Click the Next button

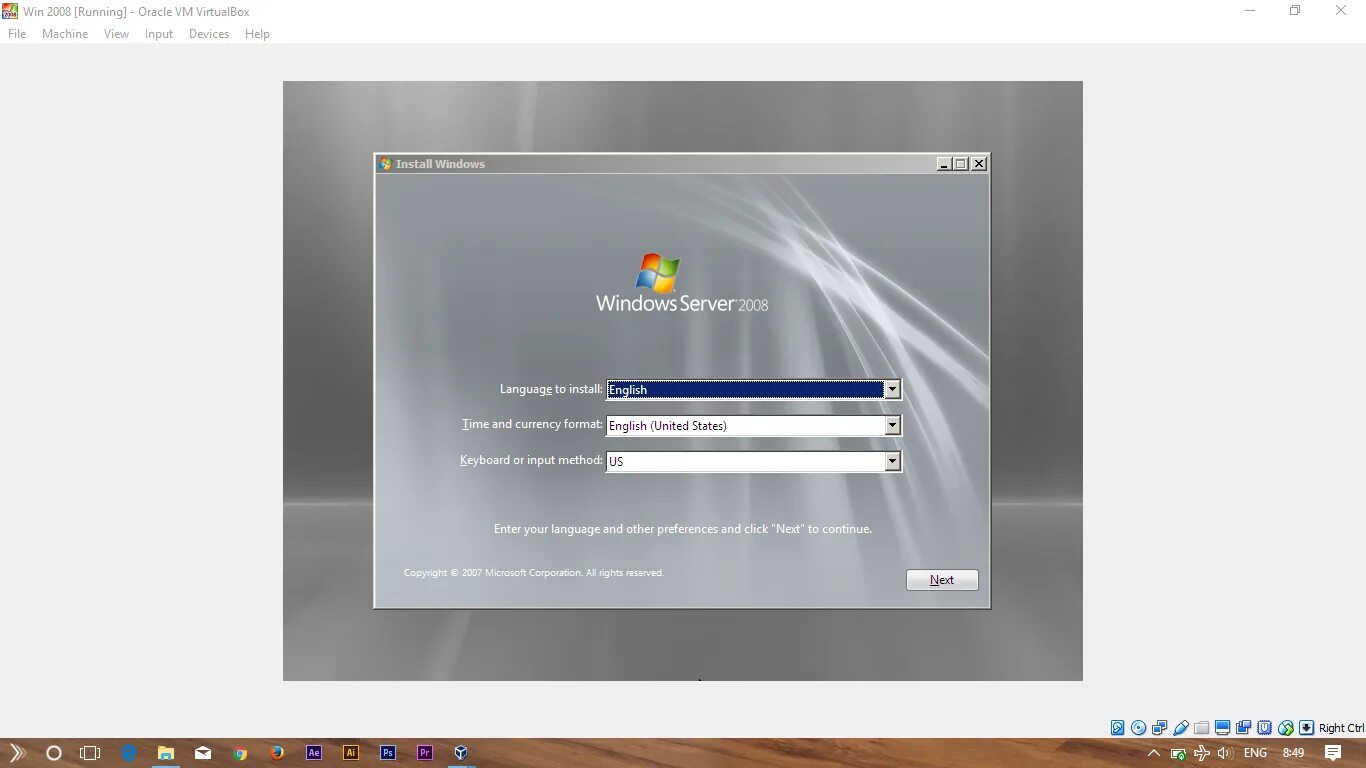point(942,580)
